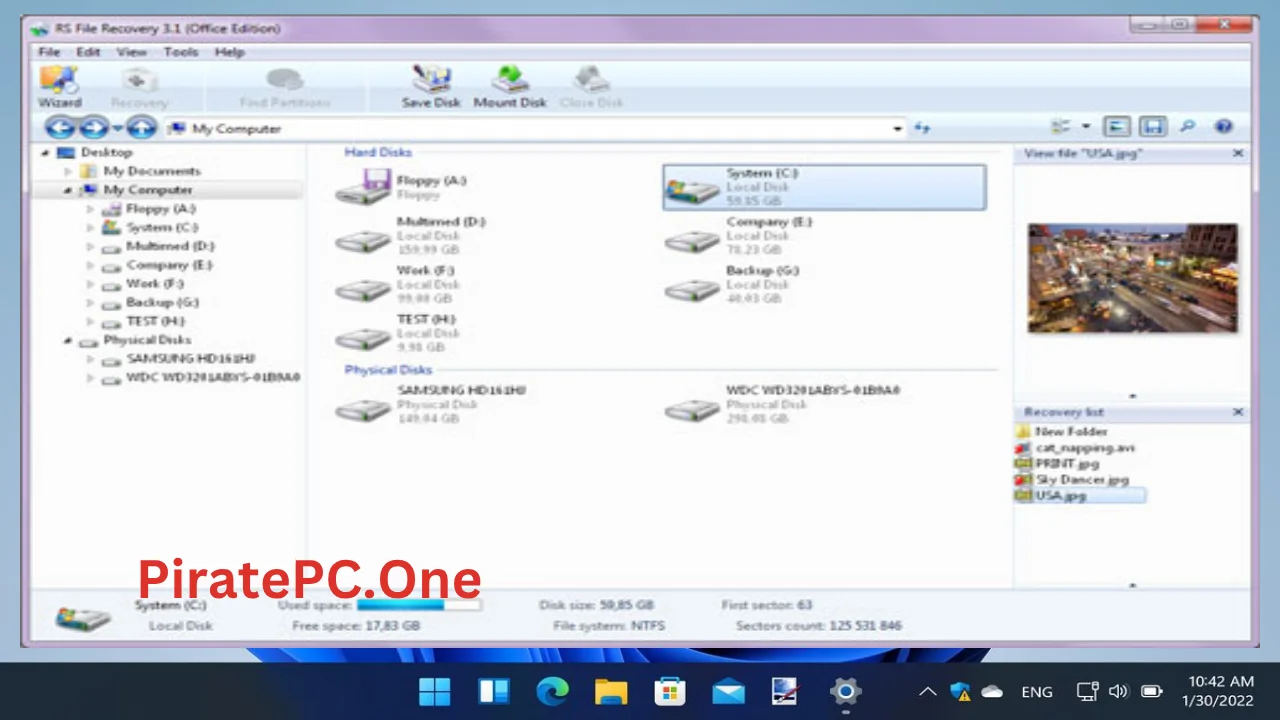The image size is (1280, 720).
Task: Select SAMSUNG HD161HJ in the folder tree
Action: click(x=190, y=359)
